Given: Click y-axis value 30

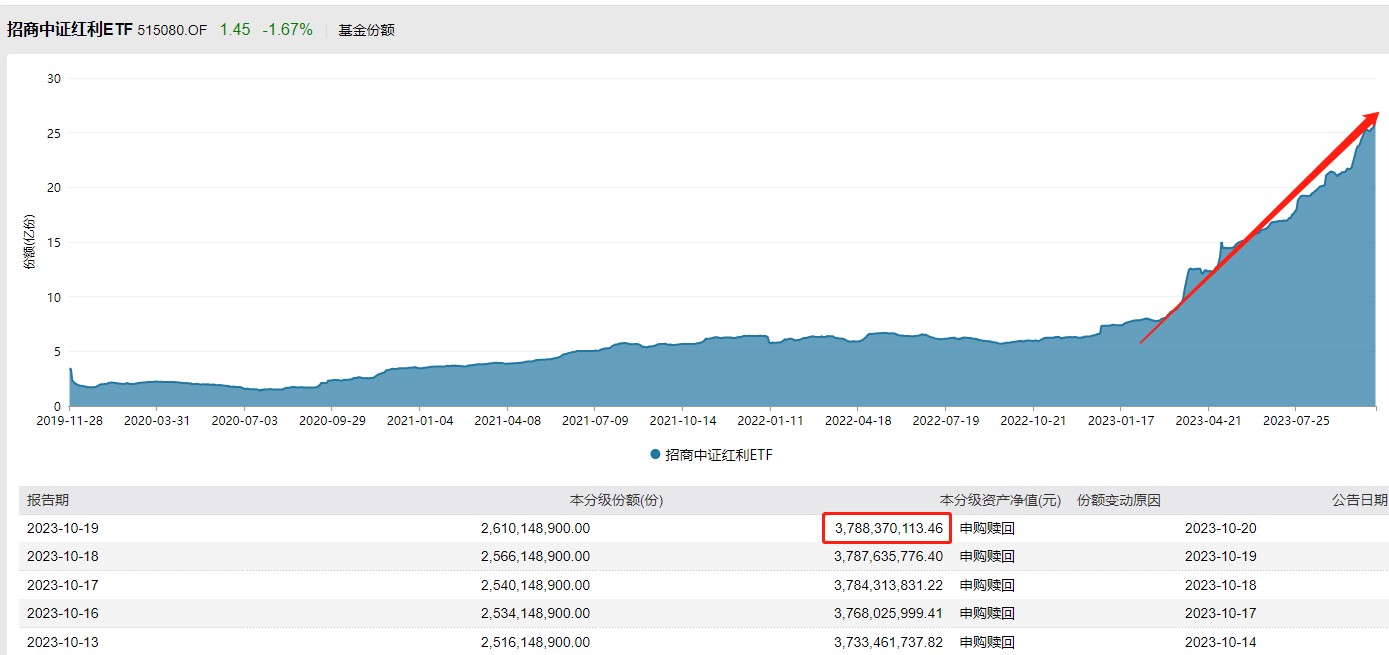Looking at the screenshot, I should (x=54, y=79).
